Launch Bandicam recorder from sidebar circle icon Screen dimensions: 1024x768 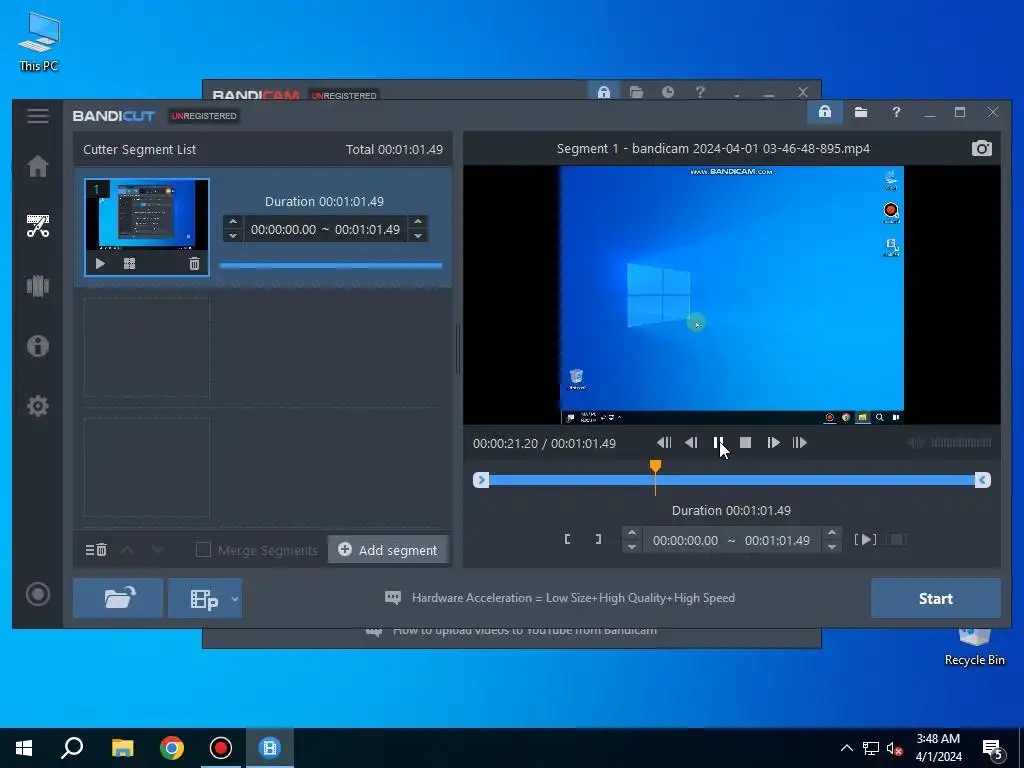pos(38,594)
